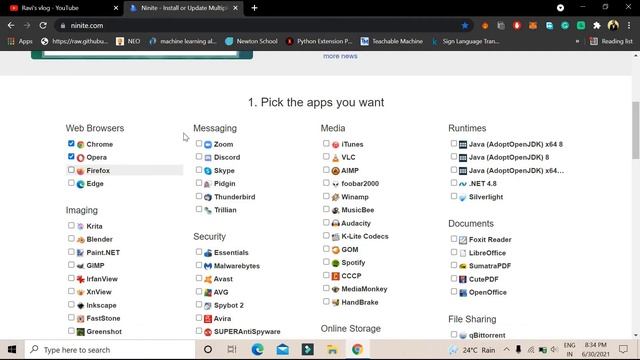
Task: Open the Teachable Machine bookmark
Action: click(x=392, y=41)
